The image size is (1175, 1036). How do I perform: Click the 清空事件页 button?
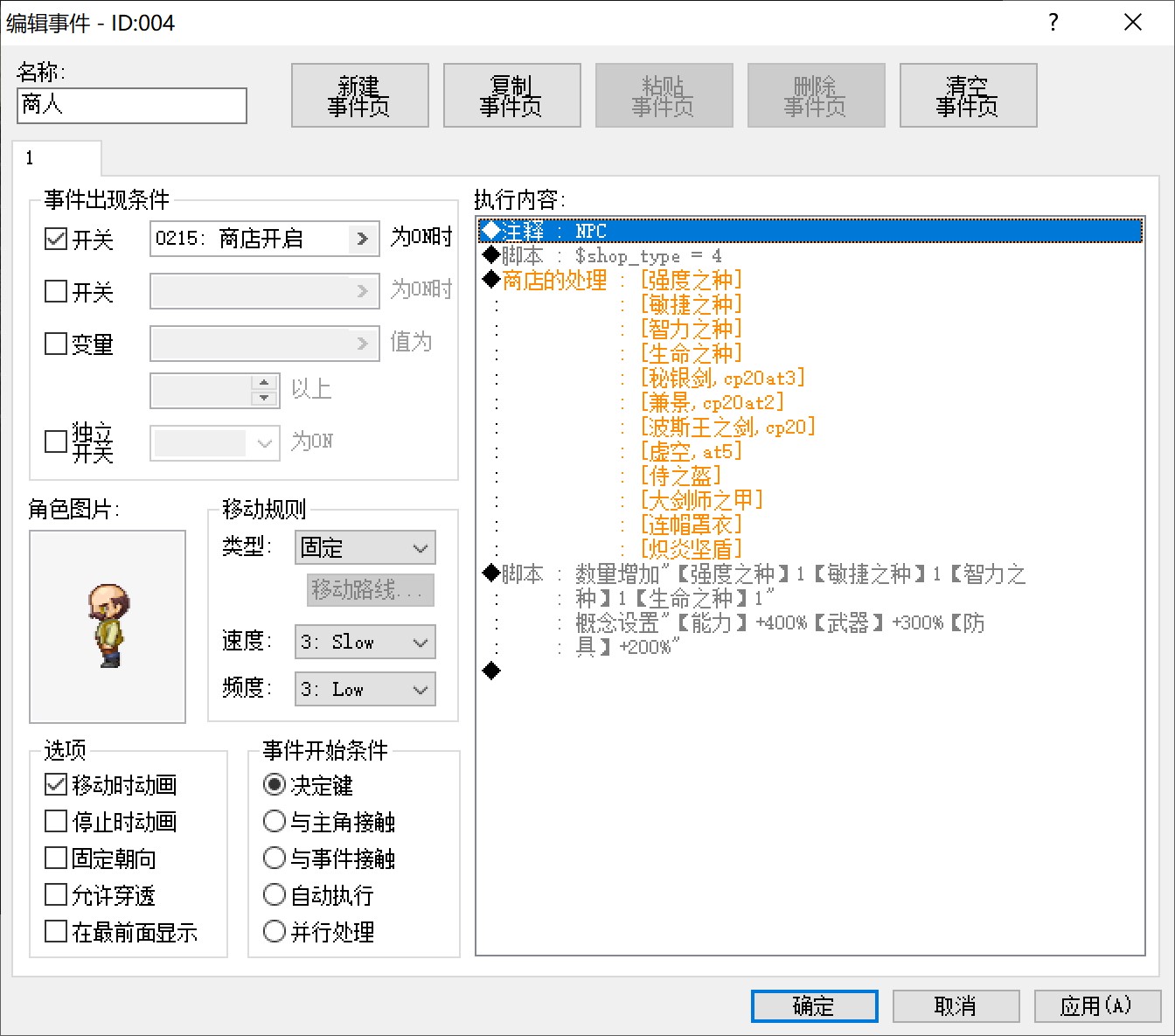tap(968, 95)
